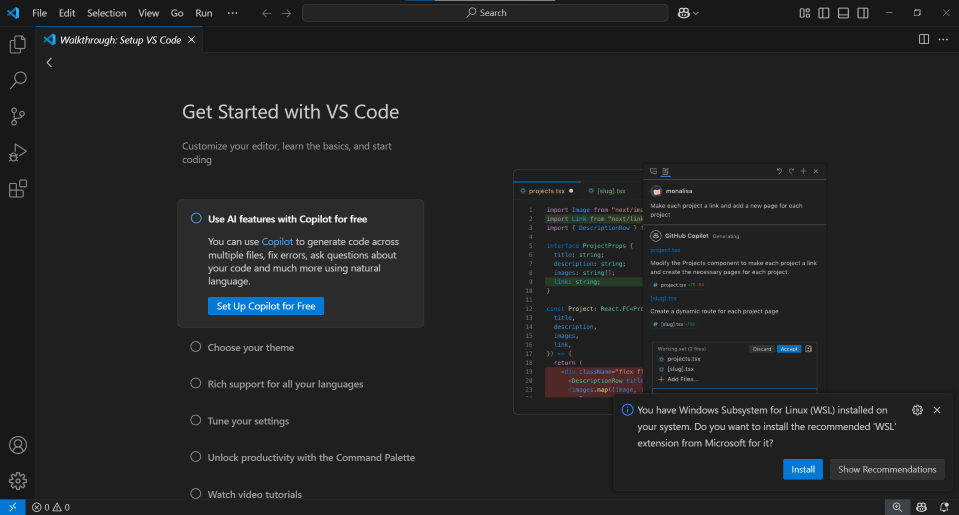
Task: Open the File menu
Action: point(39,13)
